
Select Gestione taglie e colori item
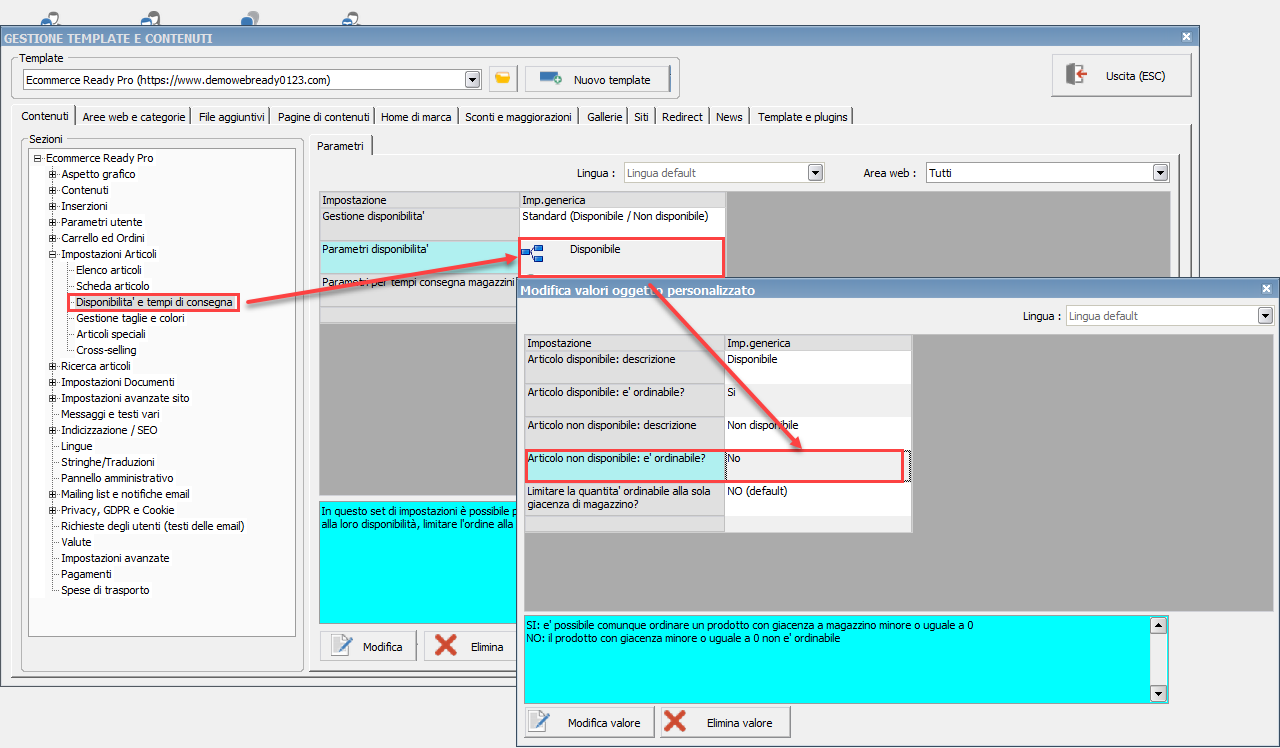pyautogui.click(x=130, y=318)
